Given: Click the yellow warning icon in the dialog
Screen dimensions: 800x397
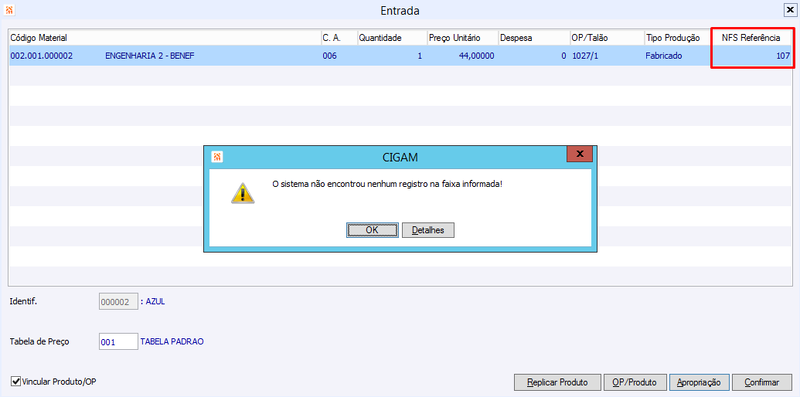Looking at the screenshot, I should (242, 193).
